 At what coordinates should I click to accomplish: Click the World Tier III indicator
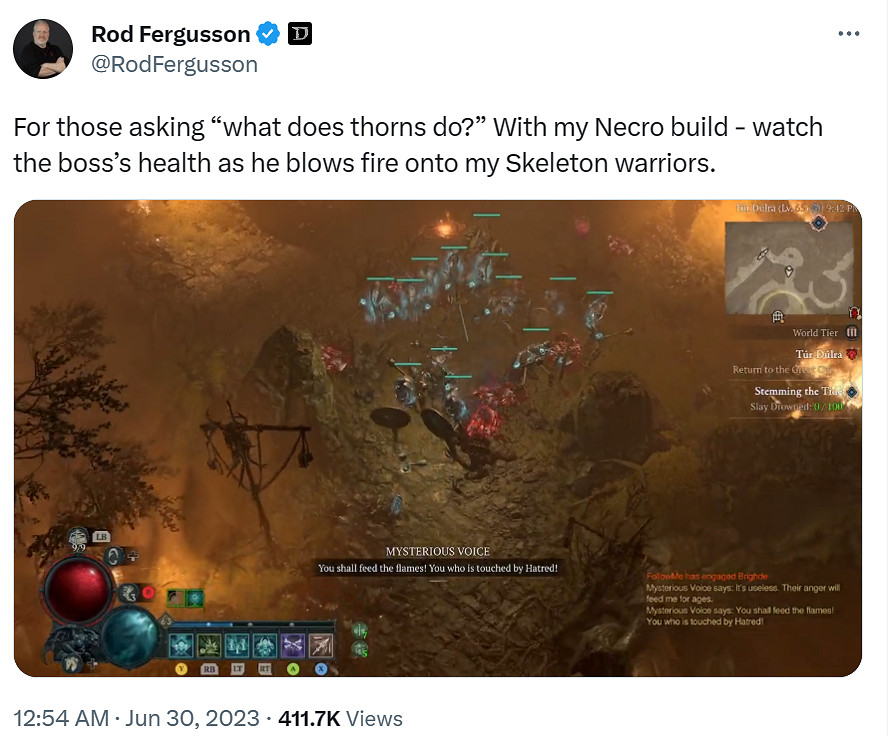(x=825, y=332)
